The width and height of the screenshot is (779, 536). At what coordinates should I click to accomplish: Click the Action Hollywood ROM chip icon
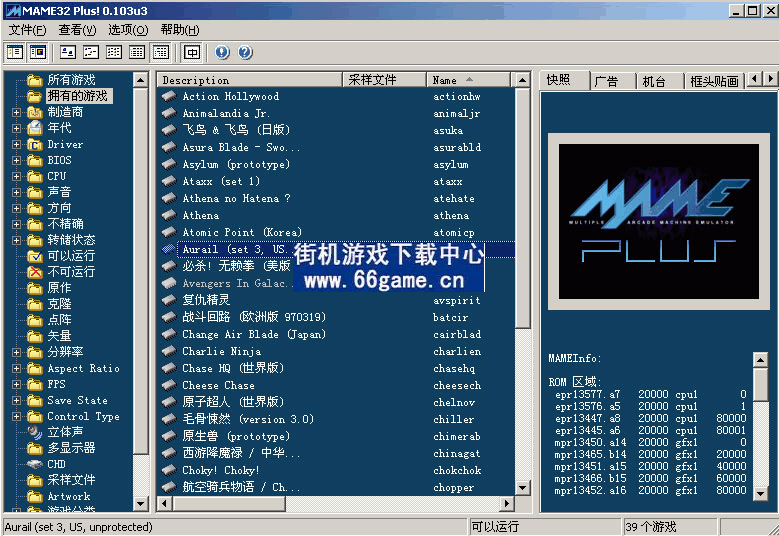pos(169,96)
